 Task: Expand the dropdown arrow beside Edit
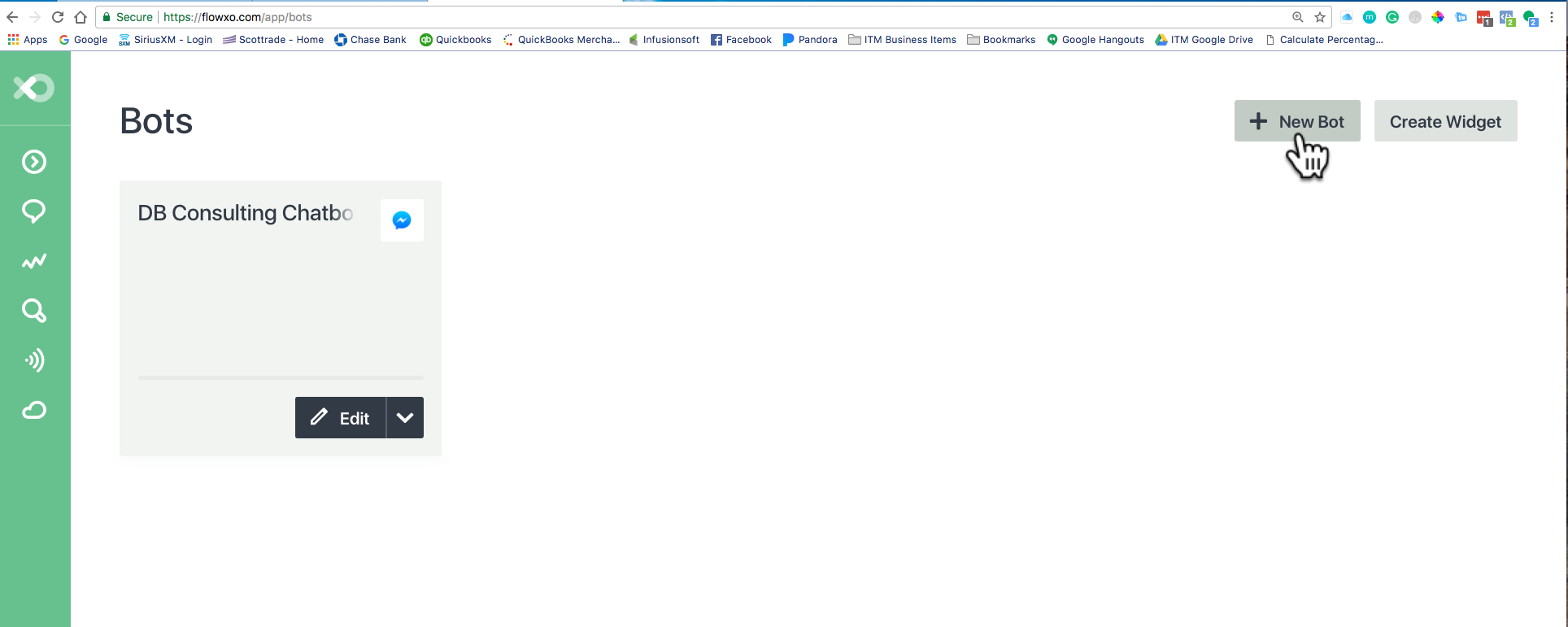coord(405,418)
